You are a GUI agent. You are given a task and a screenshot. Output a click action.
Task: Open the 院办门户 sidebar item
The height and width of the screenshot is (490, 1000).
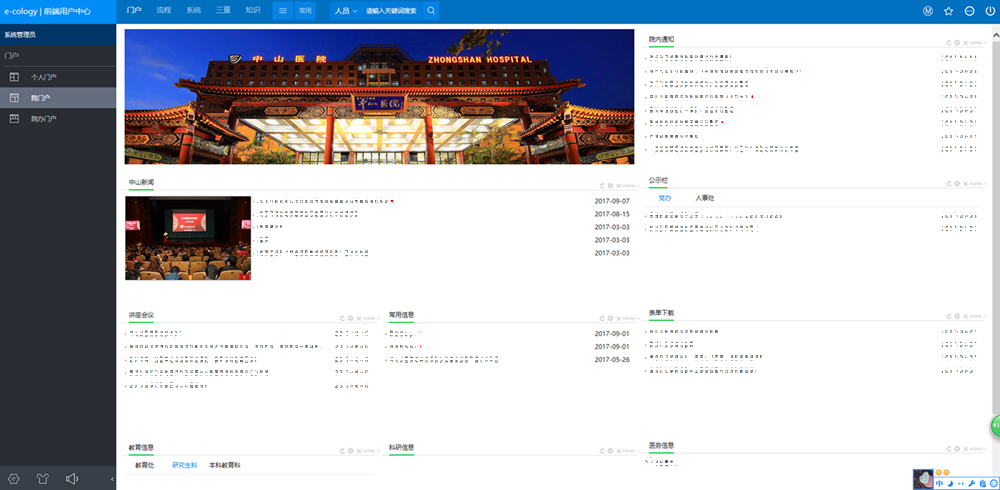pos(58,119)
